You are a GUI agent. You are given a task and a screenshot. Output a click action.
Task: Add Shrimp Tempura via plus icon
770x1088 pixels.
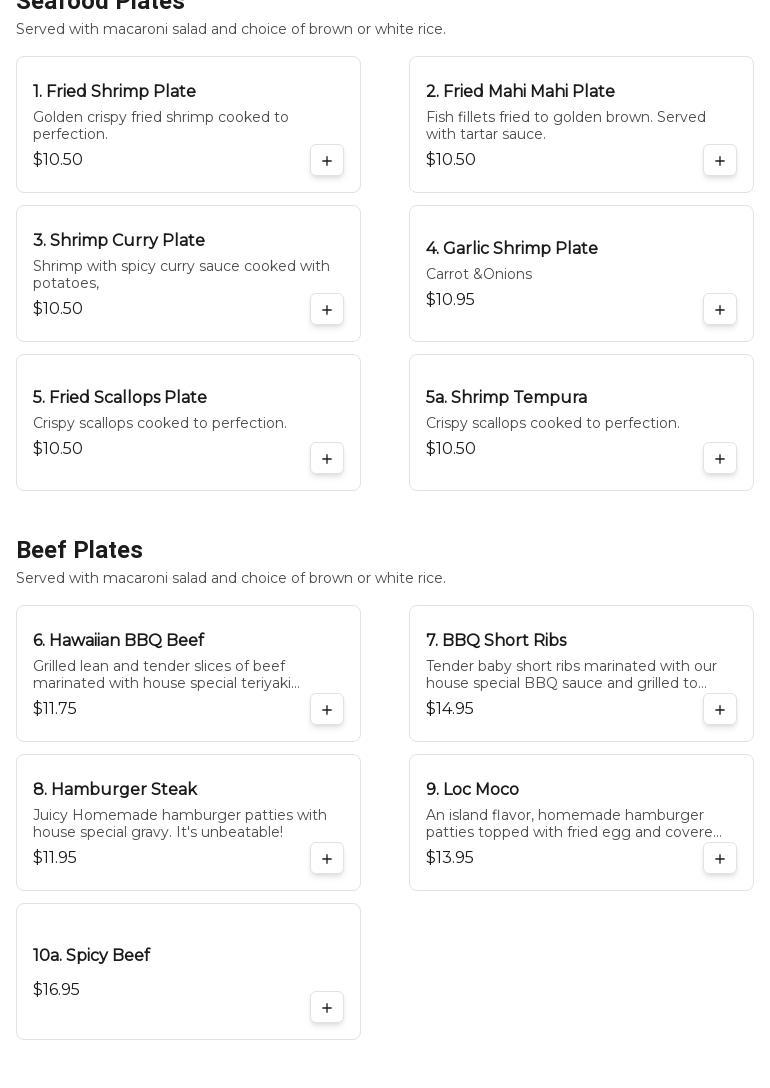pos(720,459)
